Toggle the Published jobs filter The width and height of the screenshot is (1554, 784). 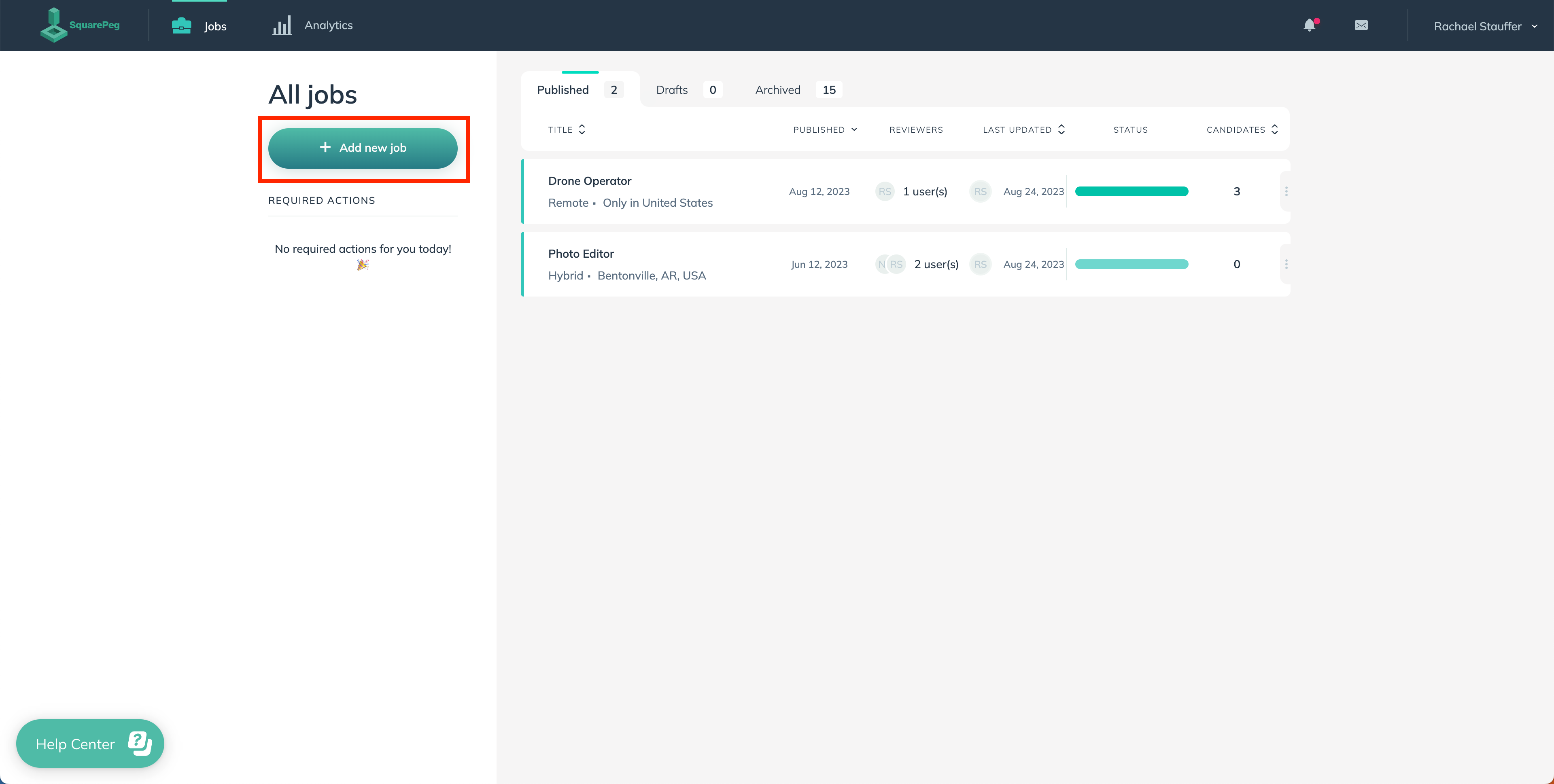(x=579, y=89)
